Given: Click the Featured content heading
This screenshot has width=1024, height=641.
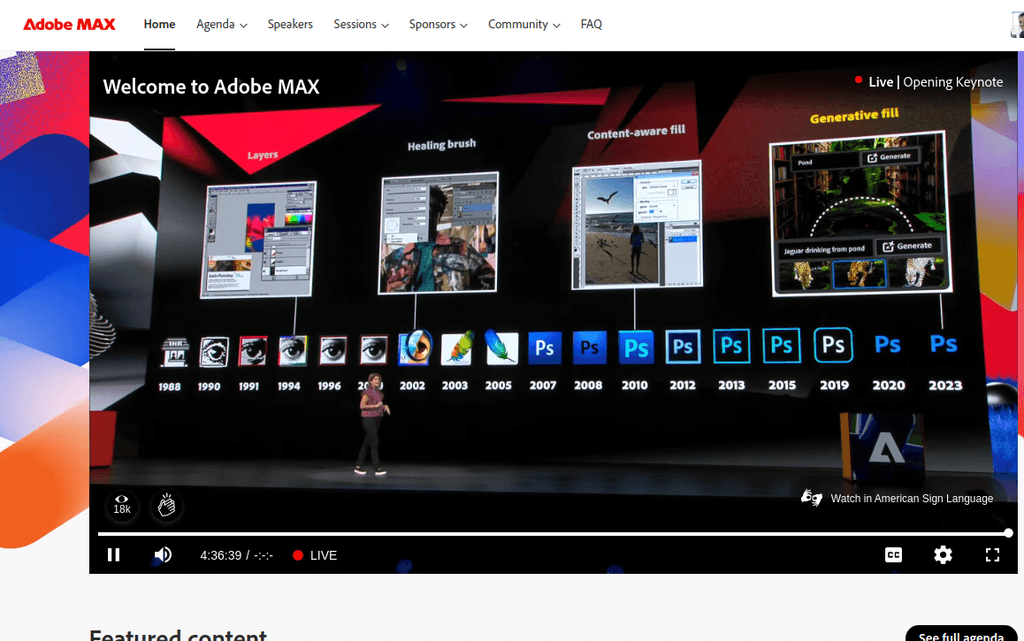Looking at the screenshot, I should click(x=178, y=634).
